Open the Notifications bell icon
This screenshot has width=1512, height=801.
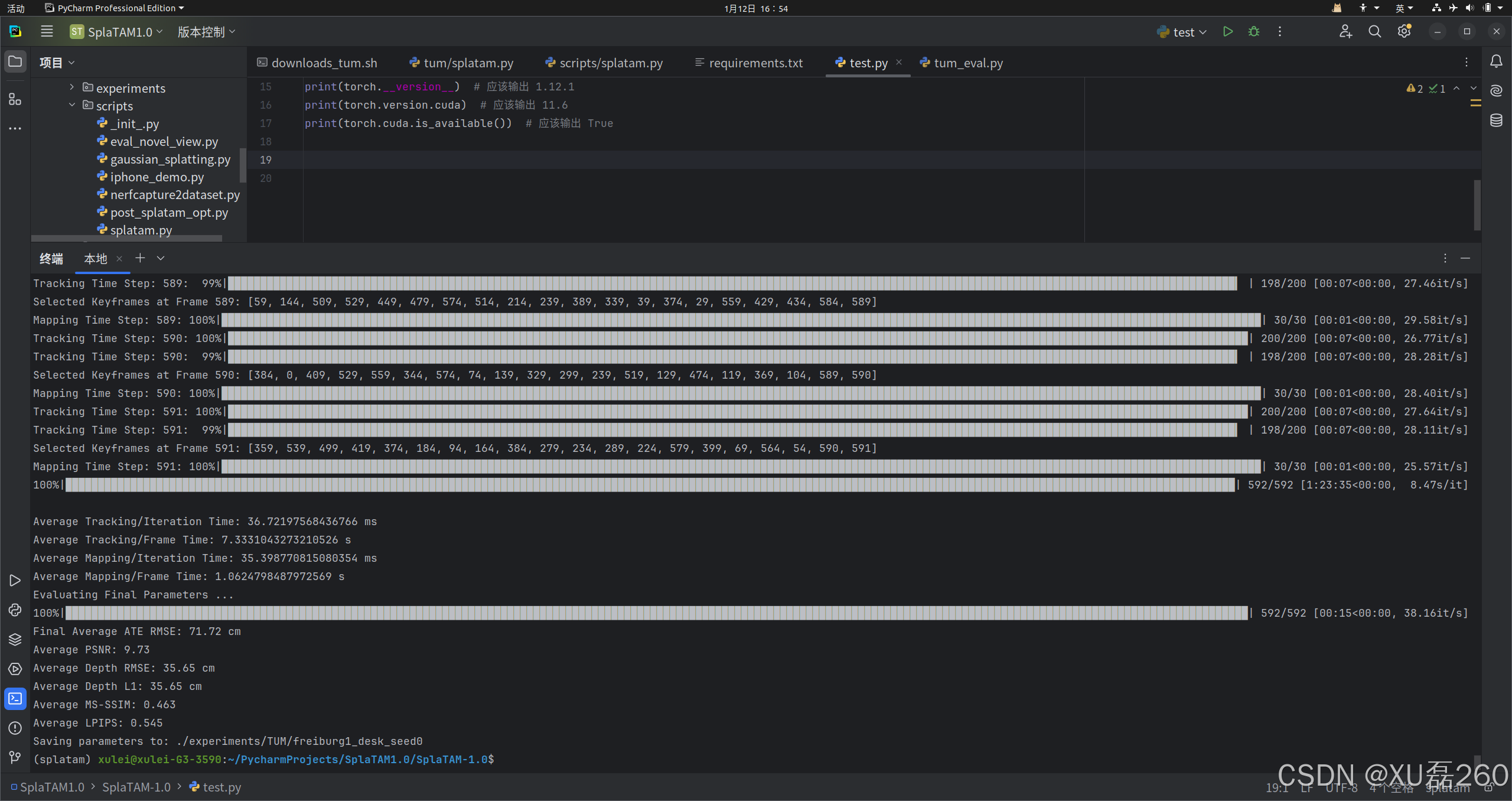(x=1496, y=61)
